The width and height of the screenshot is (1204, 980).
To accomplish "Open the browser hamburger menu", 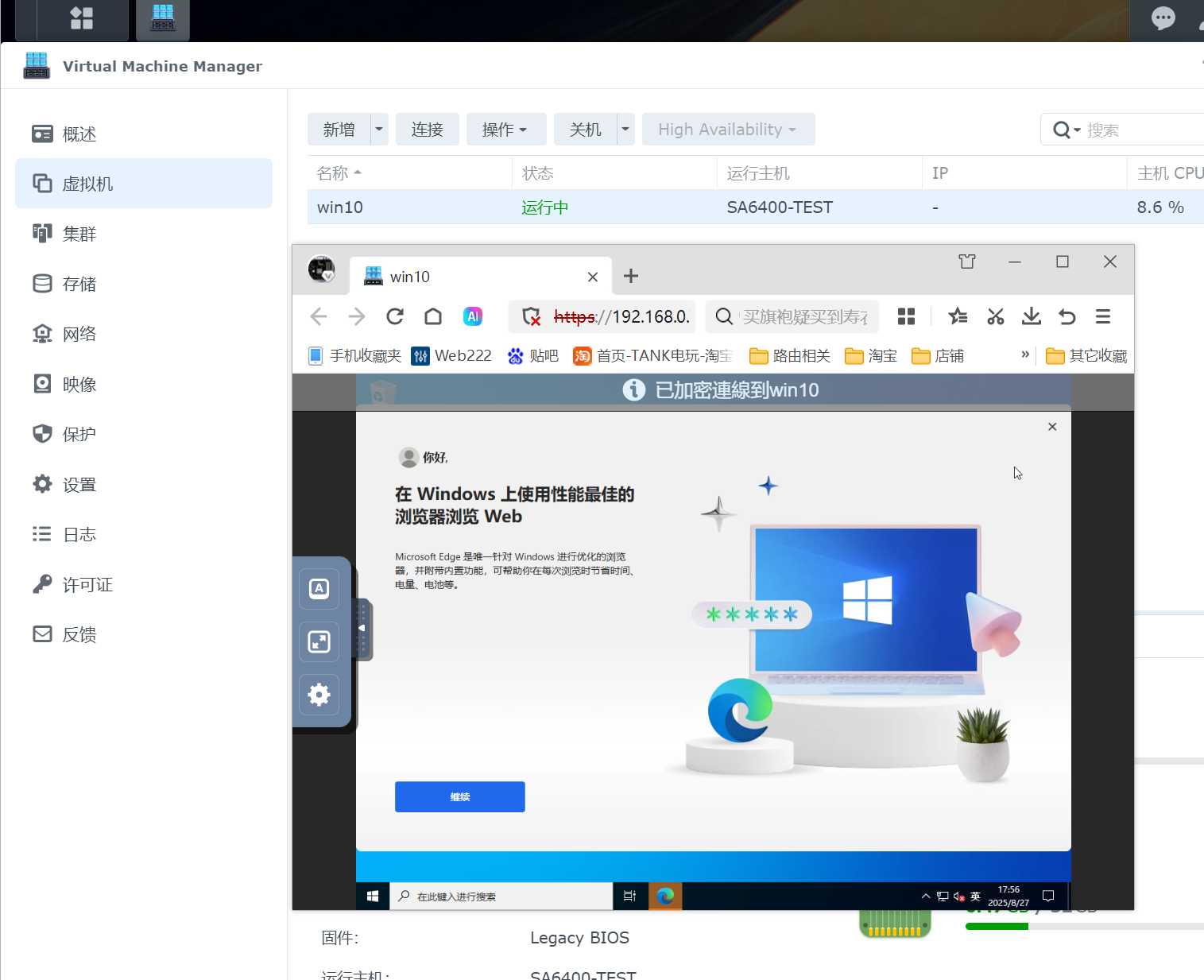I will (1103, 316).
